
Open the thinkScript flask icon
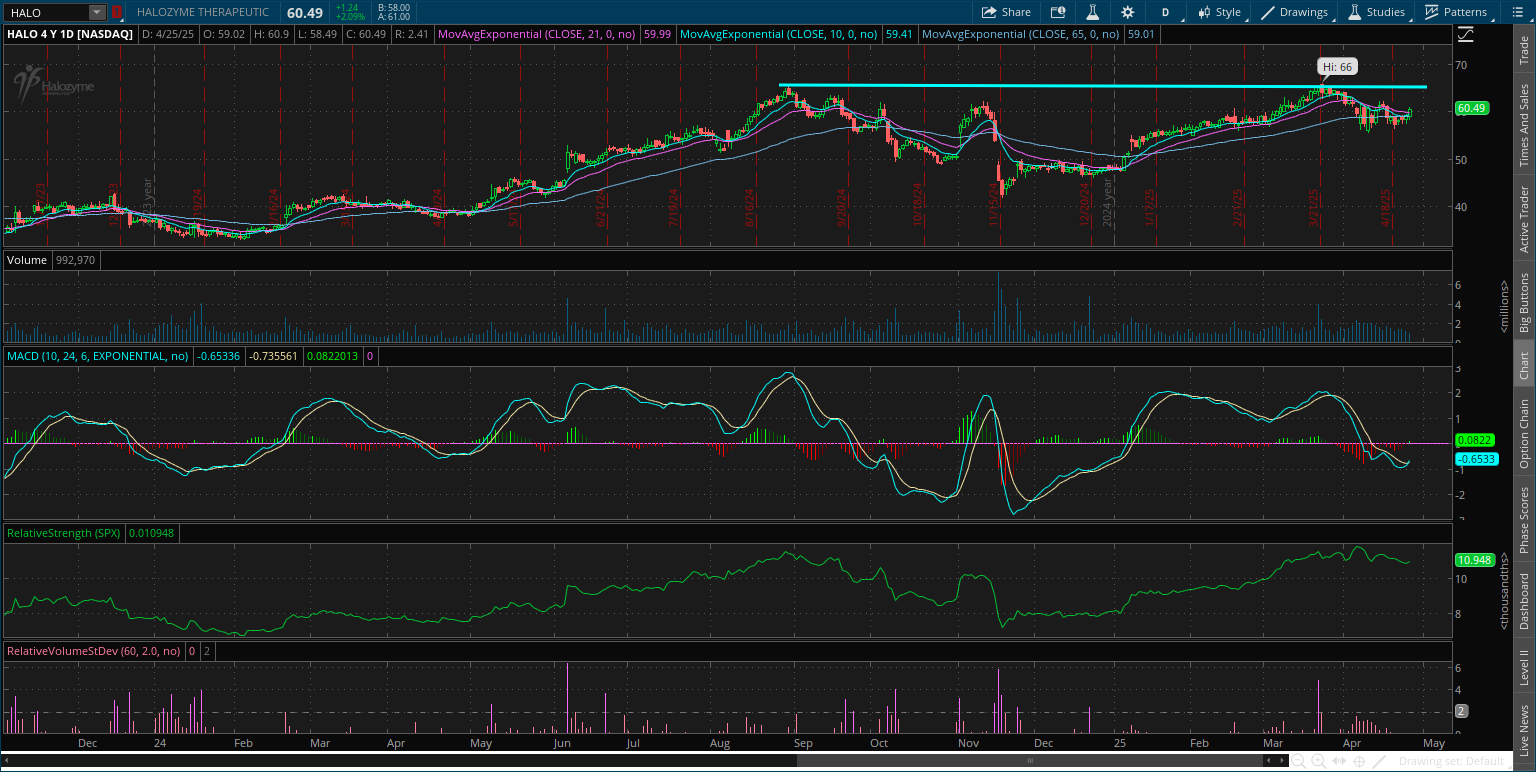[x=1093, y=12]
